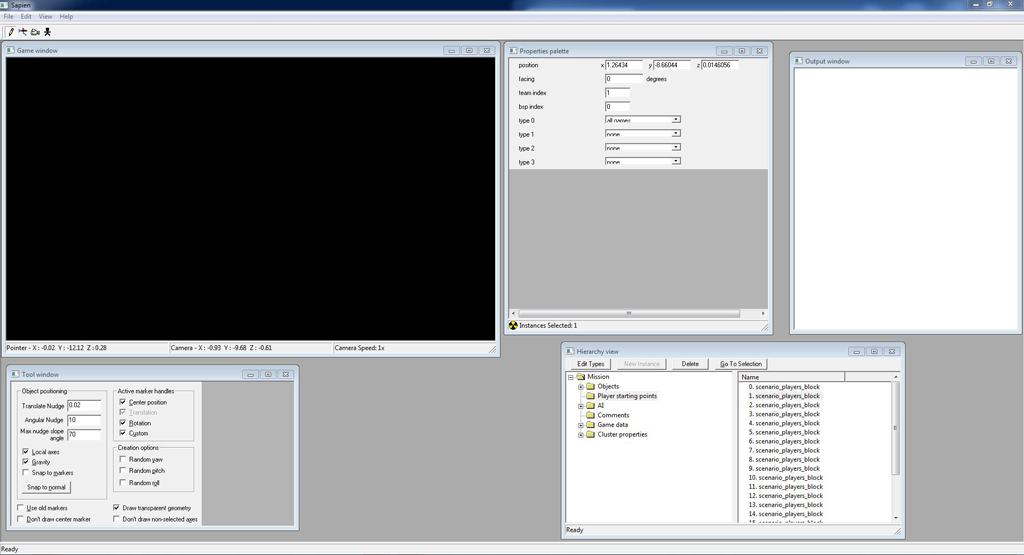The image size is (1024, 555).
Task: Click the camera toolbar icon
Action: tap(35, 32)
